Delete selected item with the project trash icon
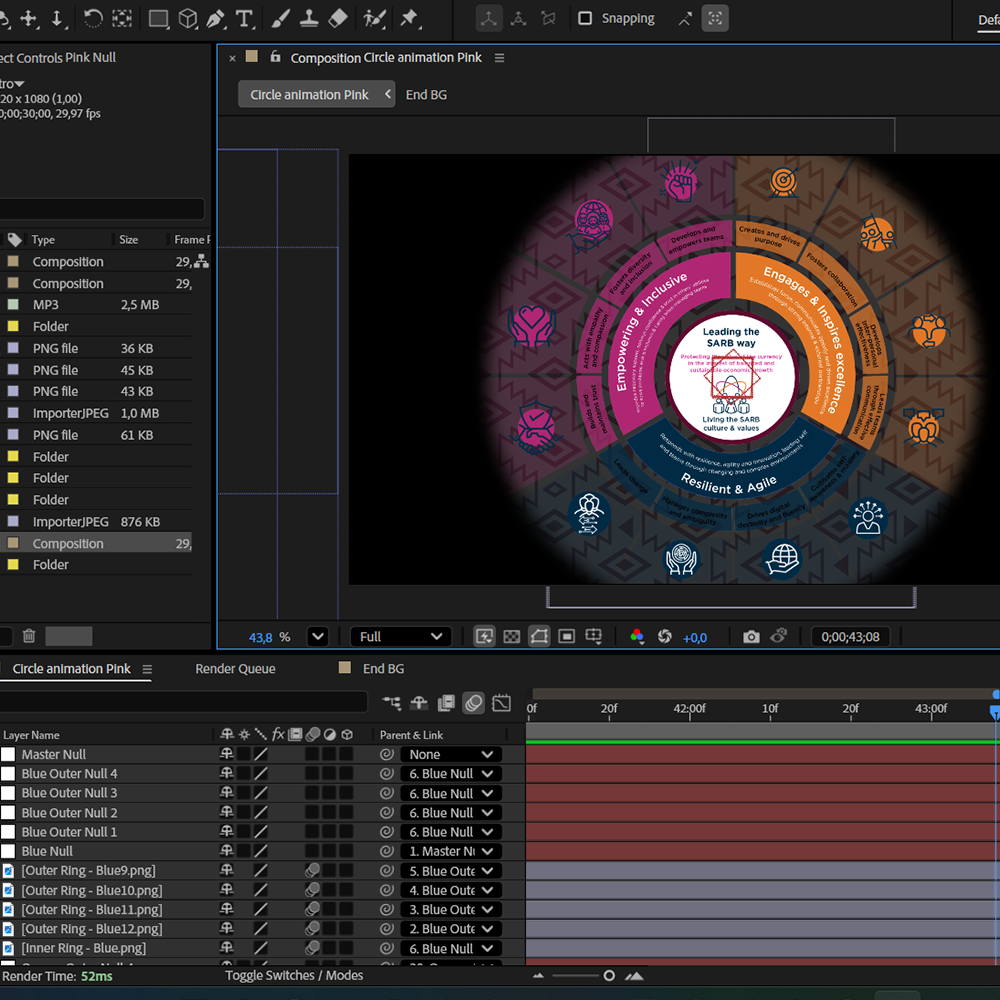The height and width of the screenshot is (1000, 1000). [x=29, y=636]
